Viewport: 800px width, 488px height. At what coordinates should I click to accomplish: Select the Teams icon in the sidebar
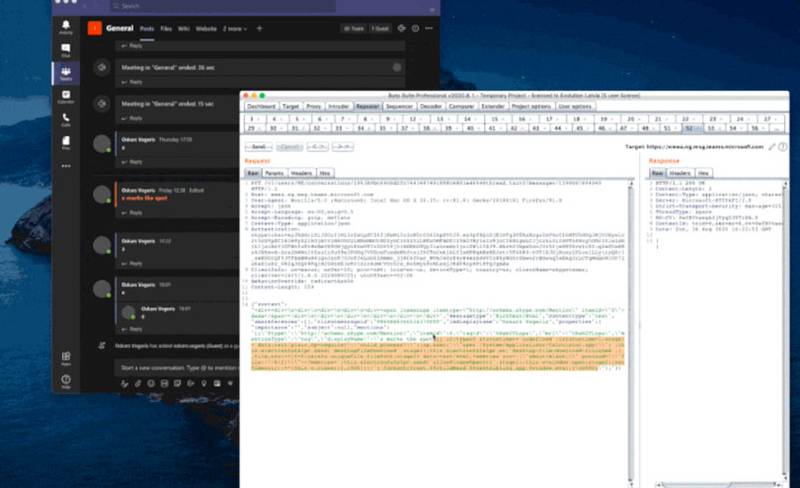[x=66, y=74]
